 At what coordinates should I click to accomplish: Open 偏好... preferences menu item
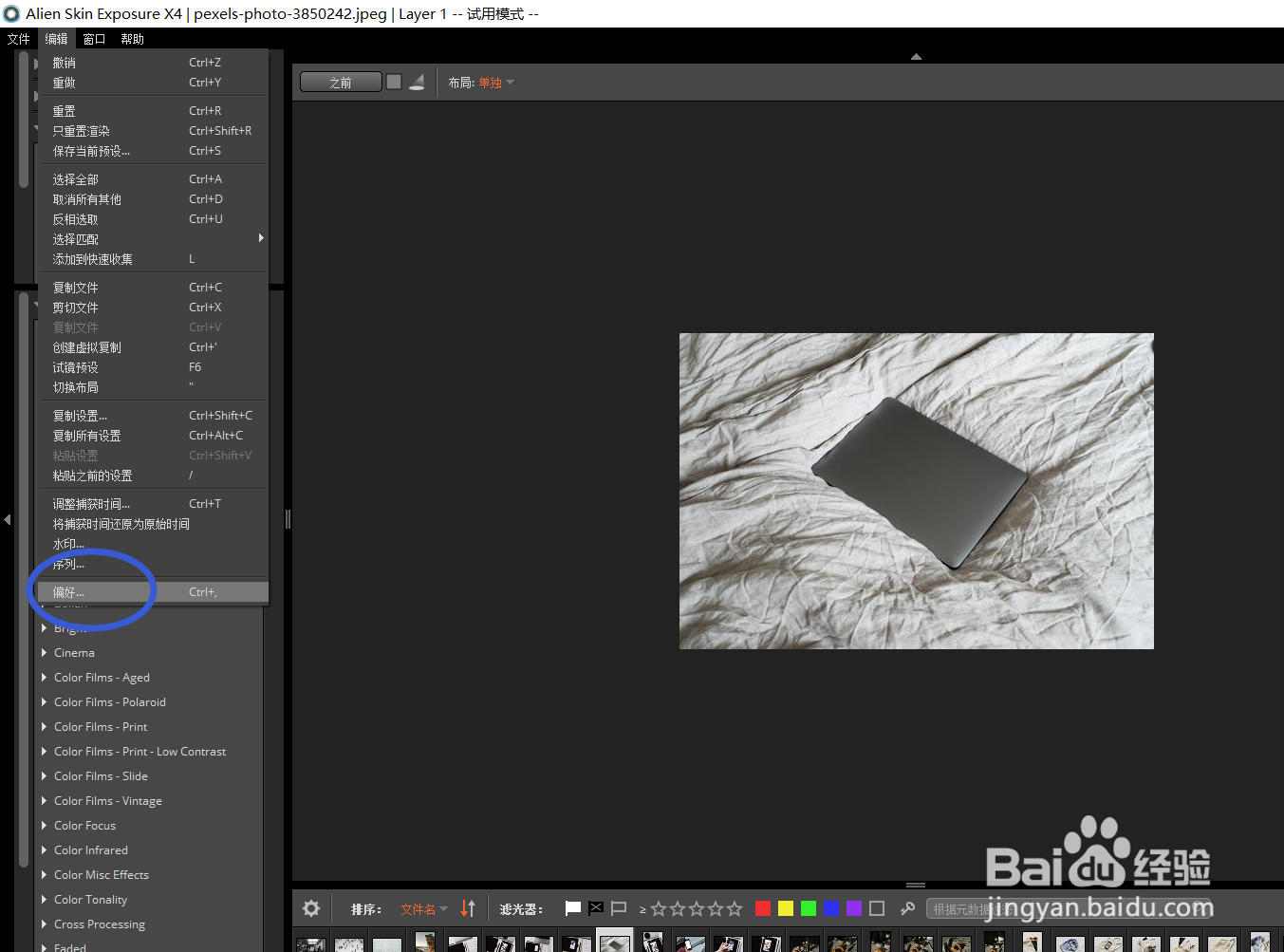(153, 592)
